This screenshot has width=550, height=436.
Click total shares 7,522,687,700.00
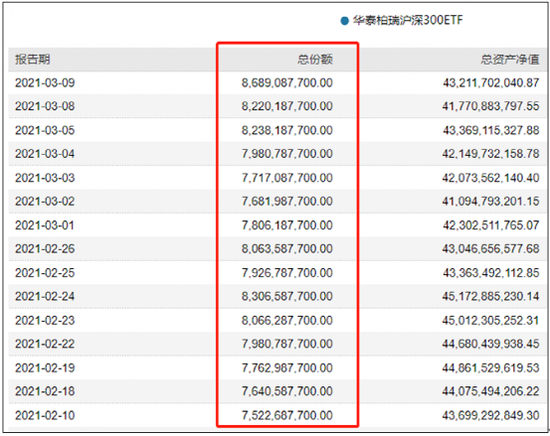point(287,415)
